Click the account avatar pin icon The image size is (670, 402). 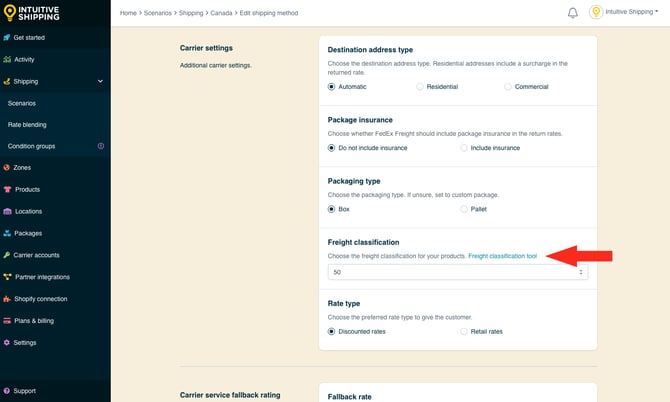click(596, 12)
